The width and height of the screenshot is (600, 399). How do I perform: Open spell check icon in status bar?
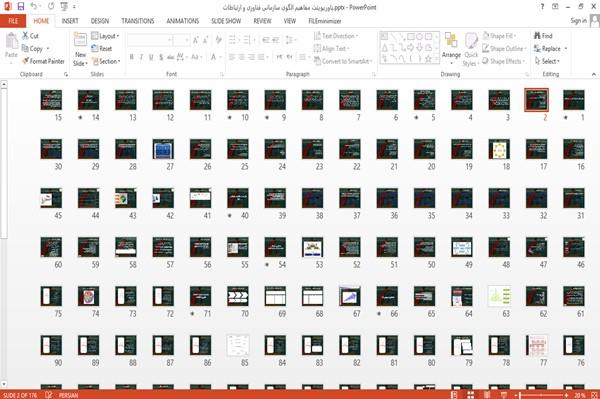coord(49,395)
